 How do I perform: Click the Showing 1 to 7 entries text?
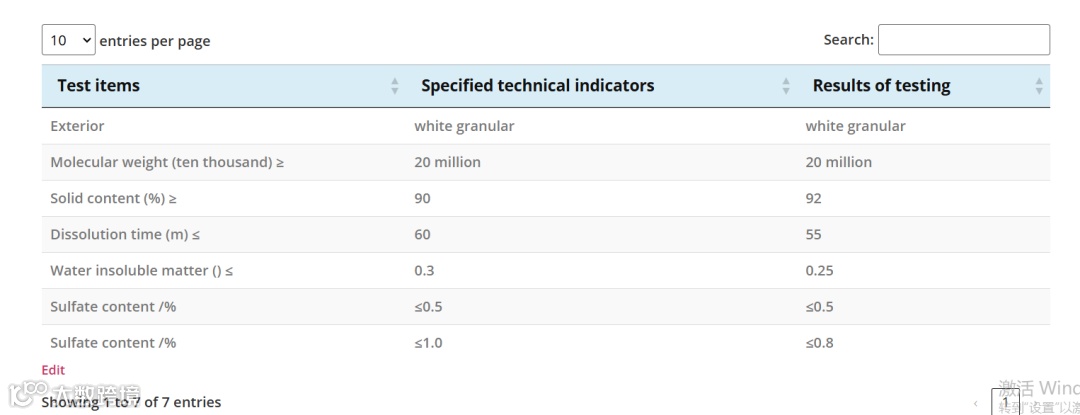point(132,402)
